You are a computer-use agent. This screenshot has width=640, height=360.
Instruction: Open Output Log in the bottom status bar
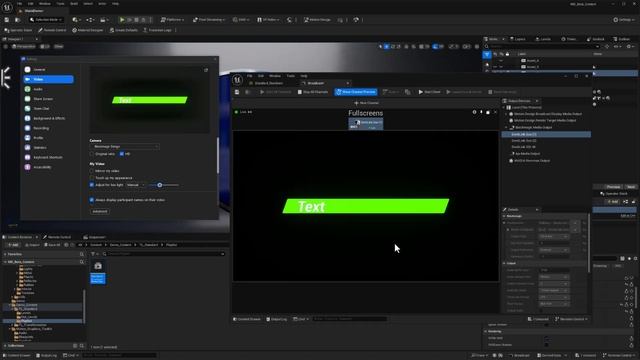(47, 356)
